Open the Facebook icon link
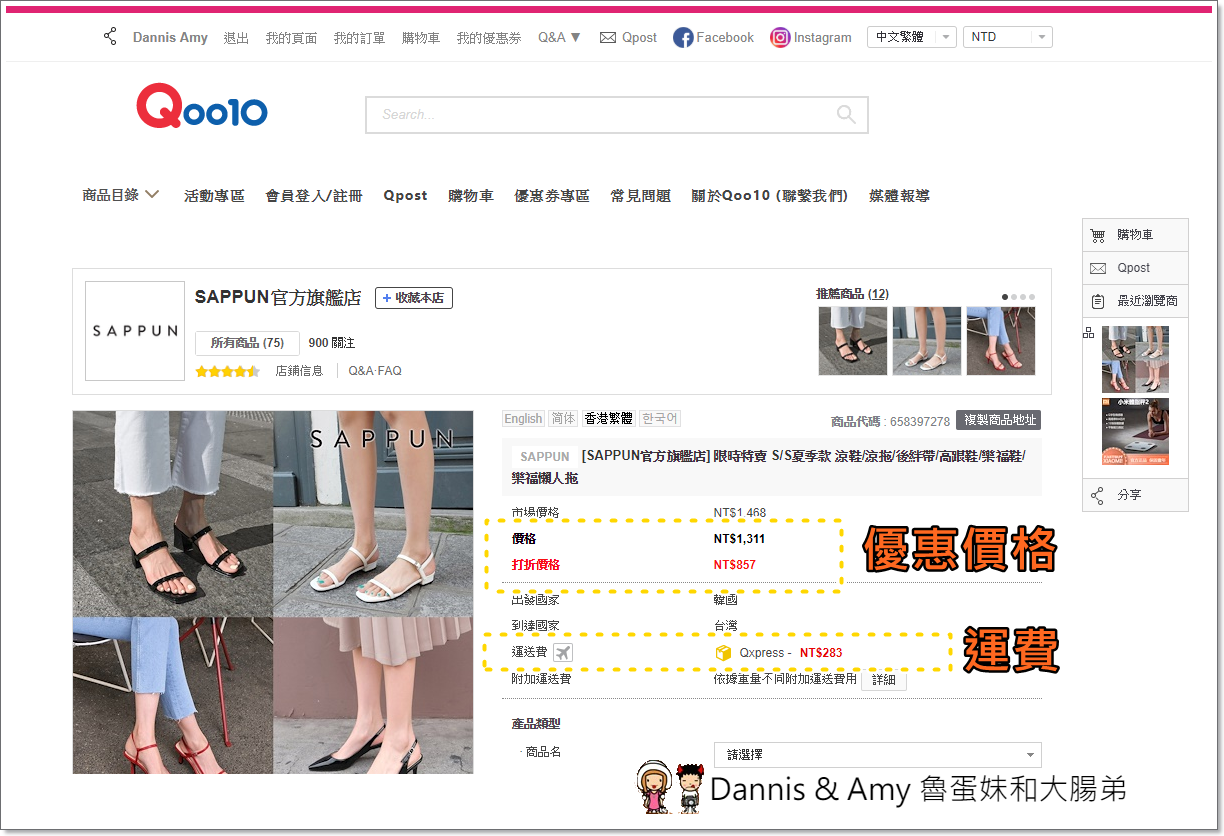 683,38
